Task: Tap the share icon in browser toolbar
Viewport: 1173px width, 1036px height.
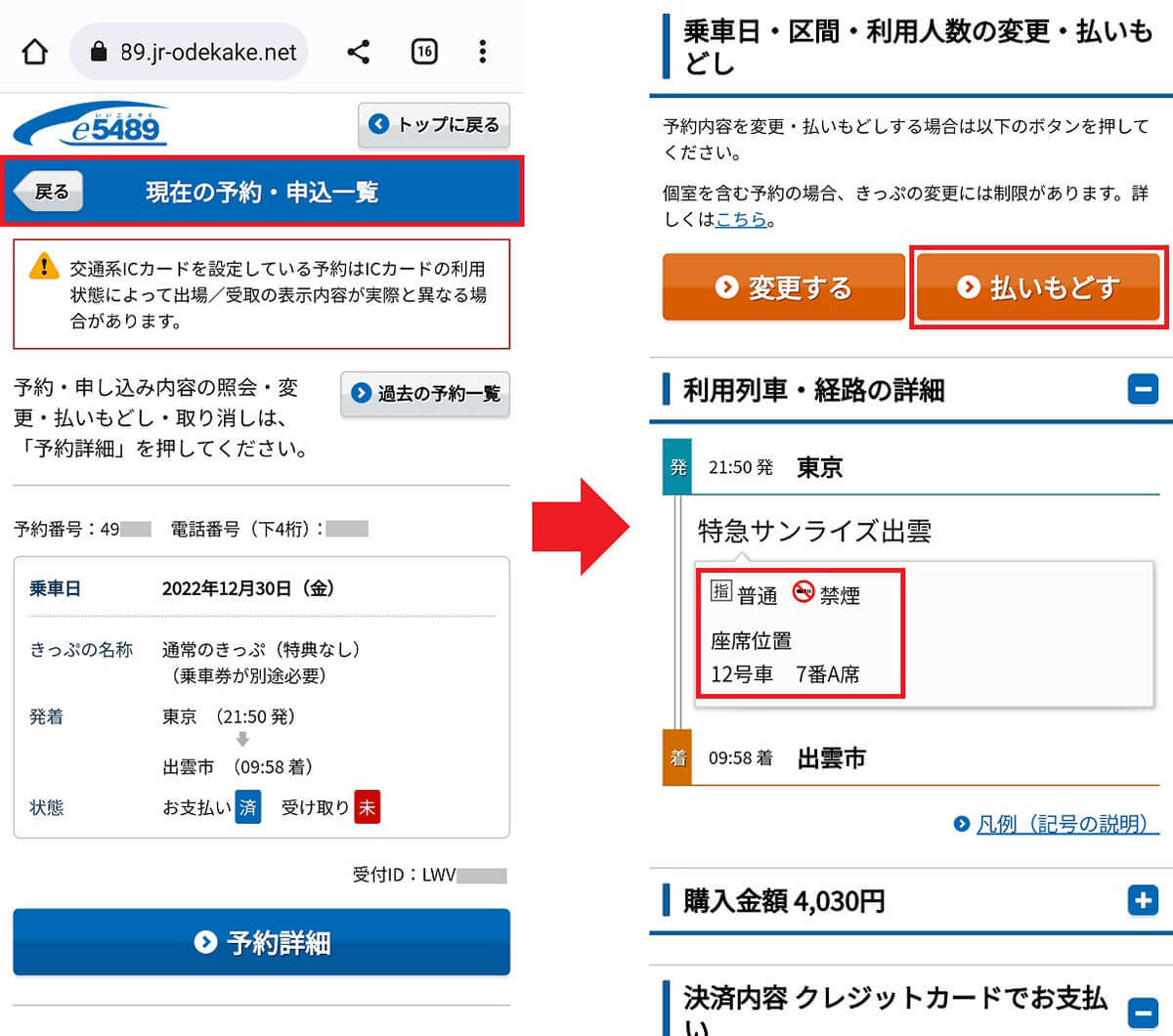Action: pyautogui.click(x=359, y=52)
